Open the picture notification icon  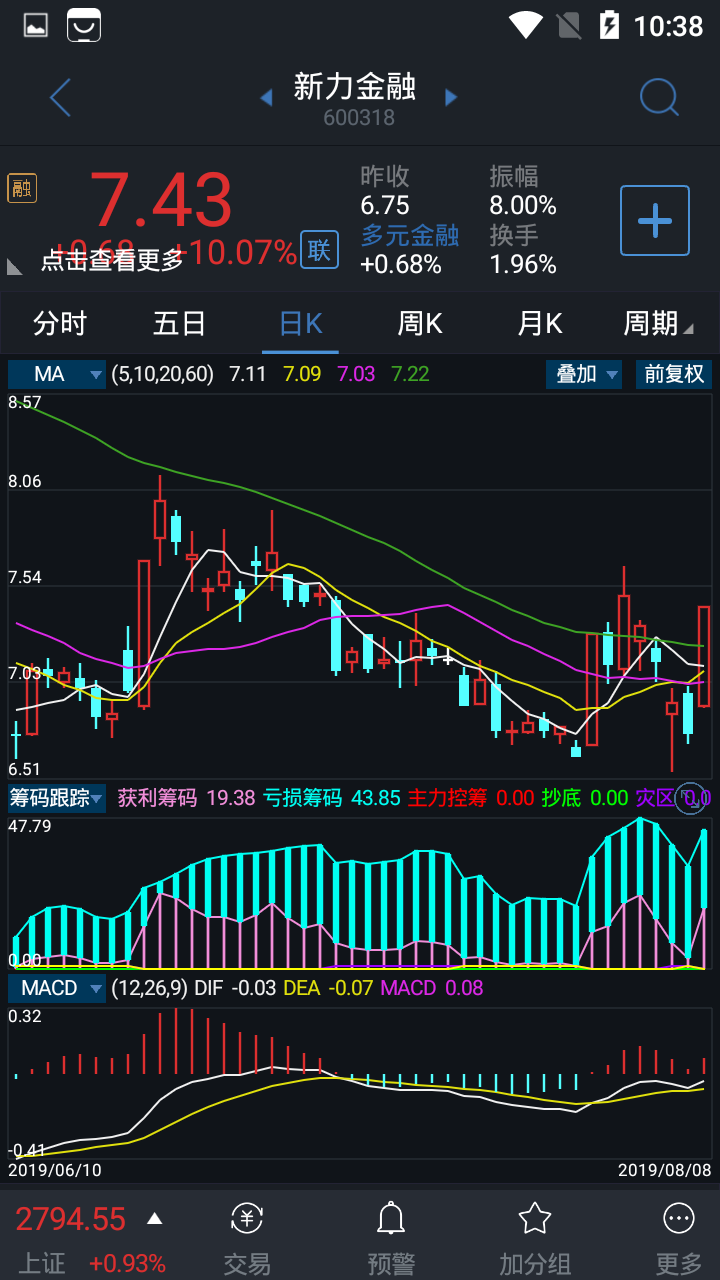(36, 26)
